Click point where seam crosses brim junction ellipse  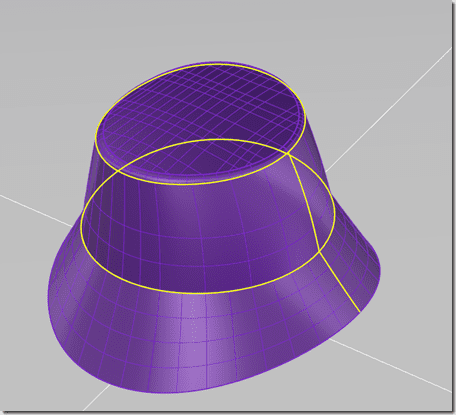click(x=319, y=250)
